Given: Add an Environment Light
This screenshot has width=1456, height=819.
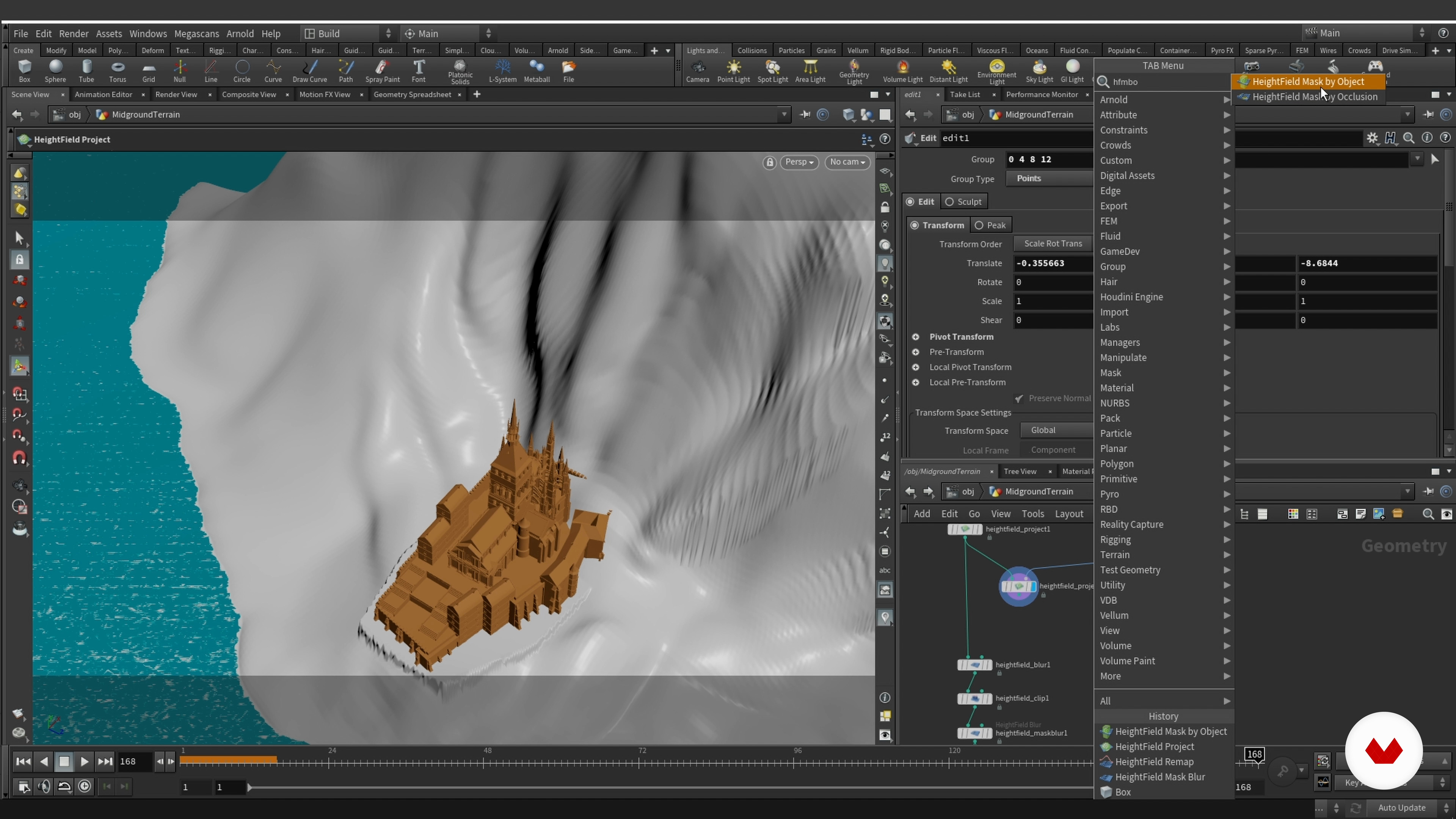Looking at the screenshot, I should click(996, 72).
